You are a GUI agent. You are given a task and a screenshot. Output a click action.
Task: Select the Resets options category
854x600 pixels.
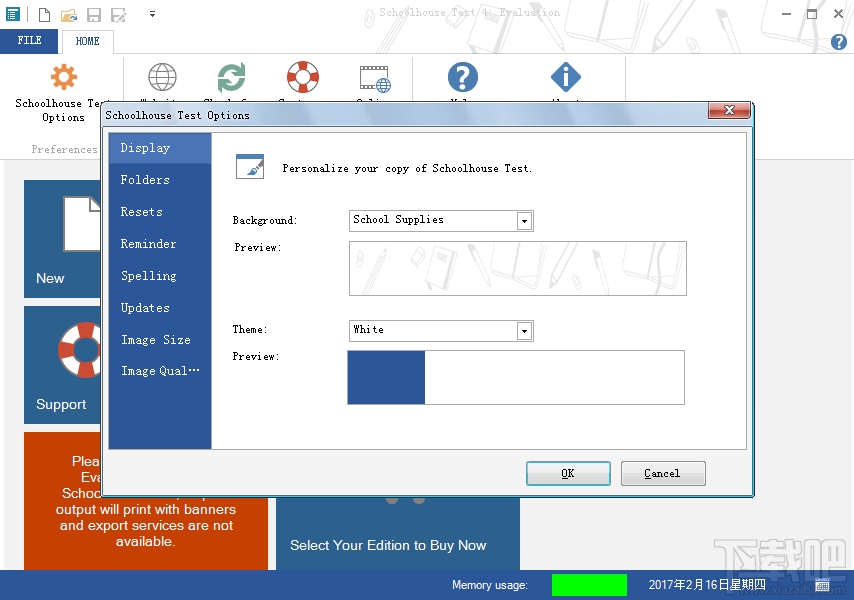(160, 212)
